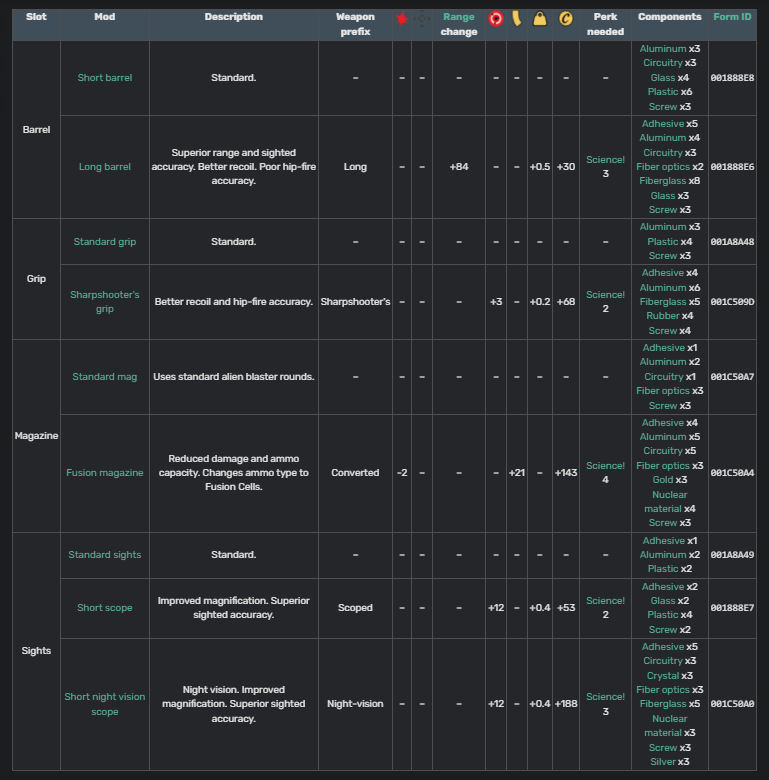Click the red star damage icon
769x780 pixels.
pyautogui.click(x=401, y=19)
